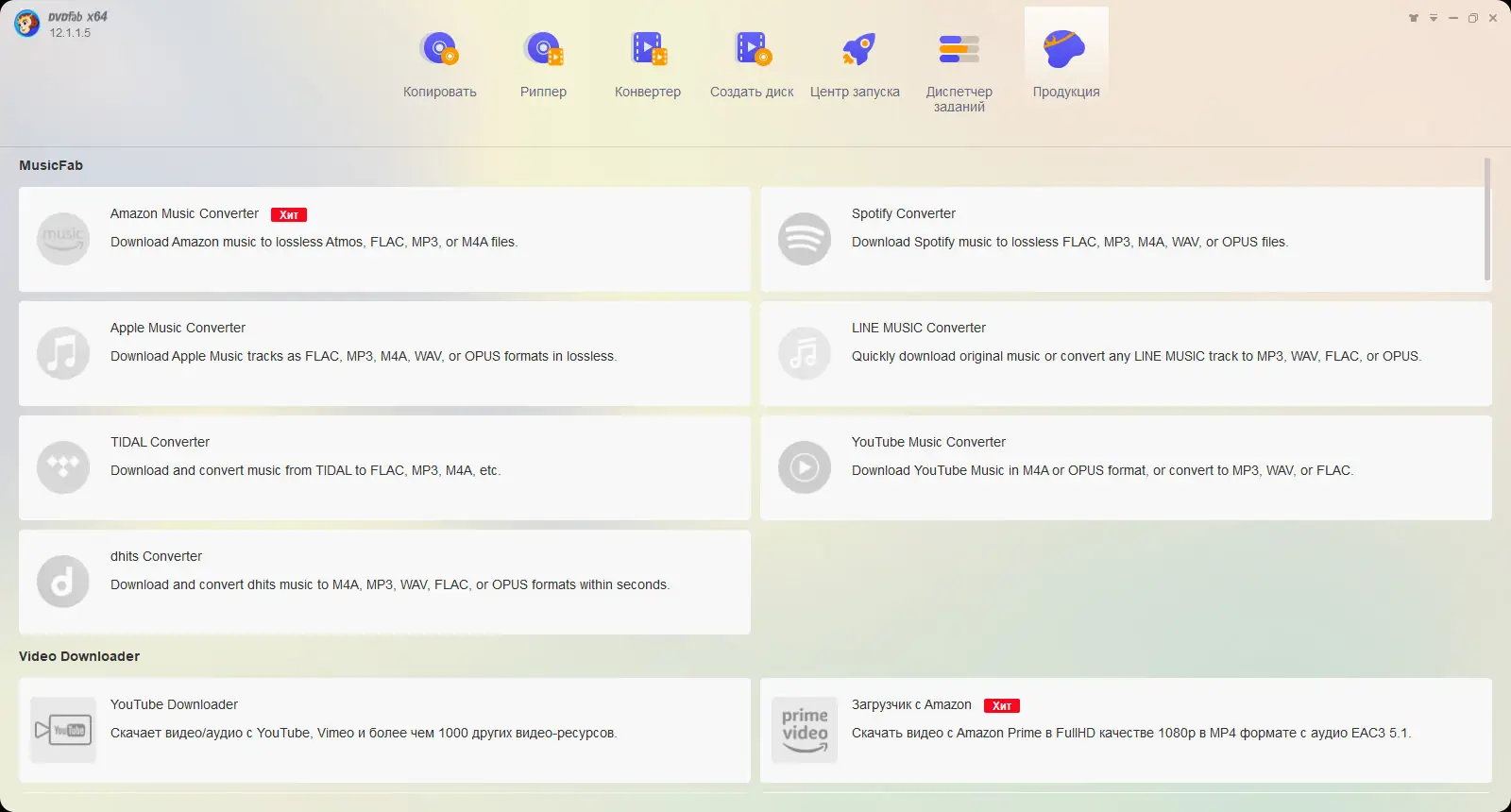The width and height of the screenshot is (1511, 812).
Task: Open YouTube Downloader title
Action: click(174, 704)
